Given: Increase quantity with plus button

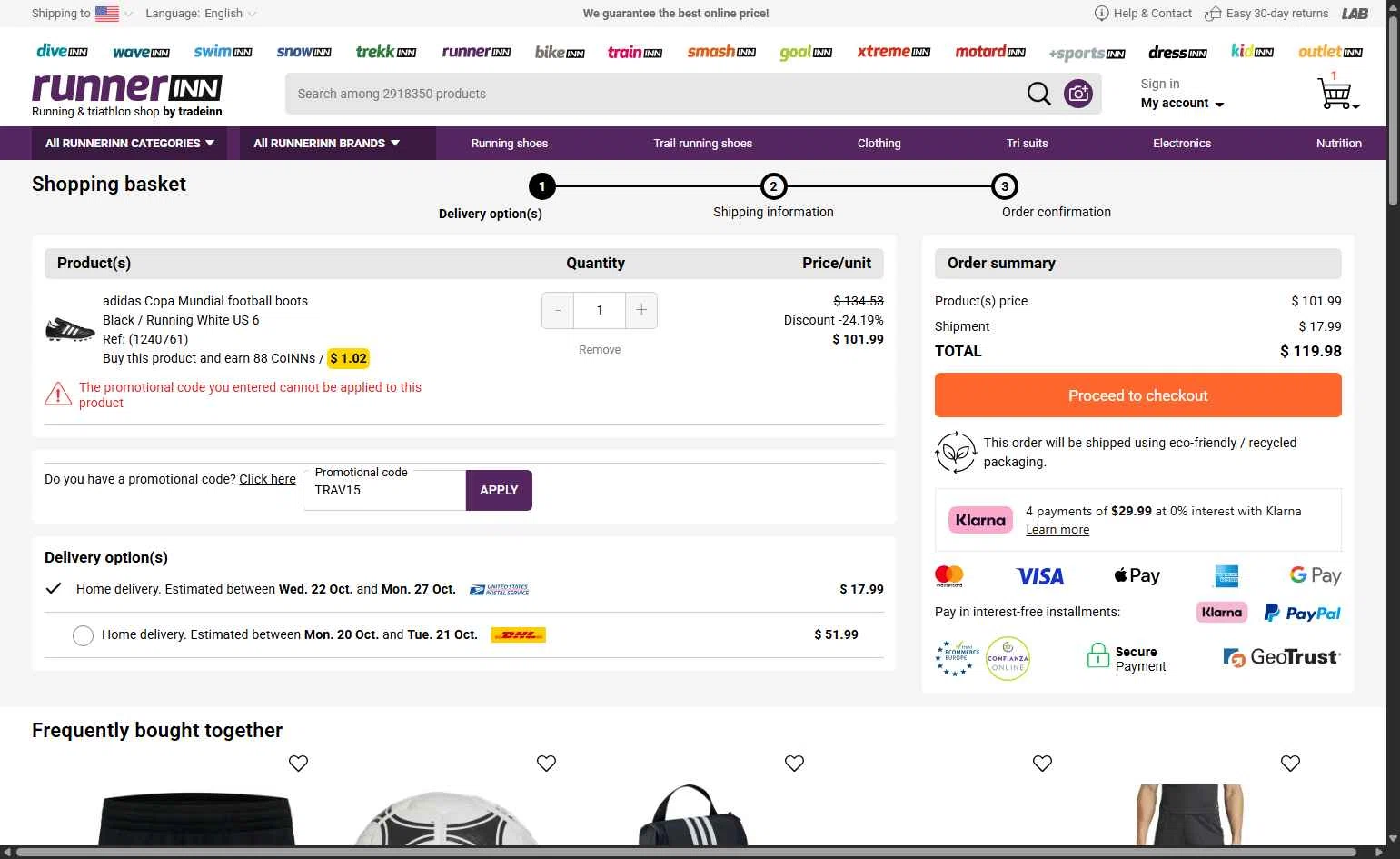Looking at the screenshot, I should point(641,310).
